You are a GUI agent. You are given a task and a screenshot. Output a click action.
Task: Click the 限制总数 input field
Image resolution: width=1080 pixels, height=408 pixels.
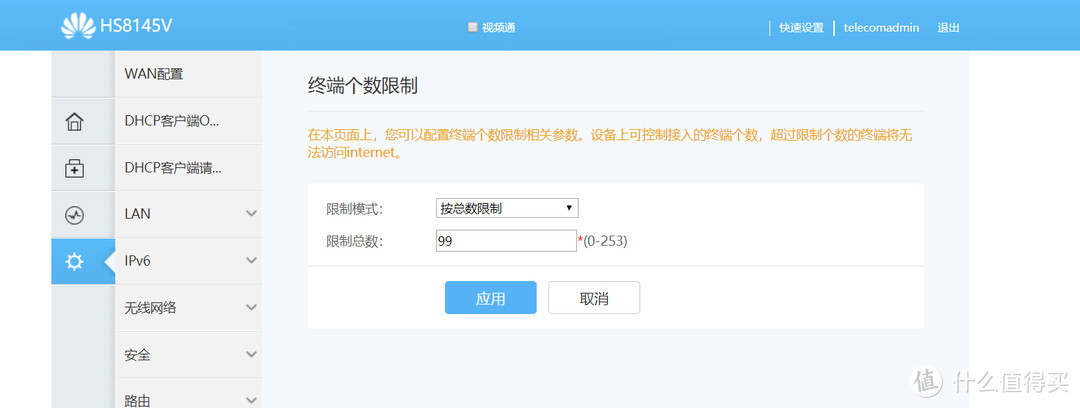505,241
